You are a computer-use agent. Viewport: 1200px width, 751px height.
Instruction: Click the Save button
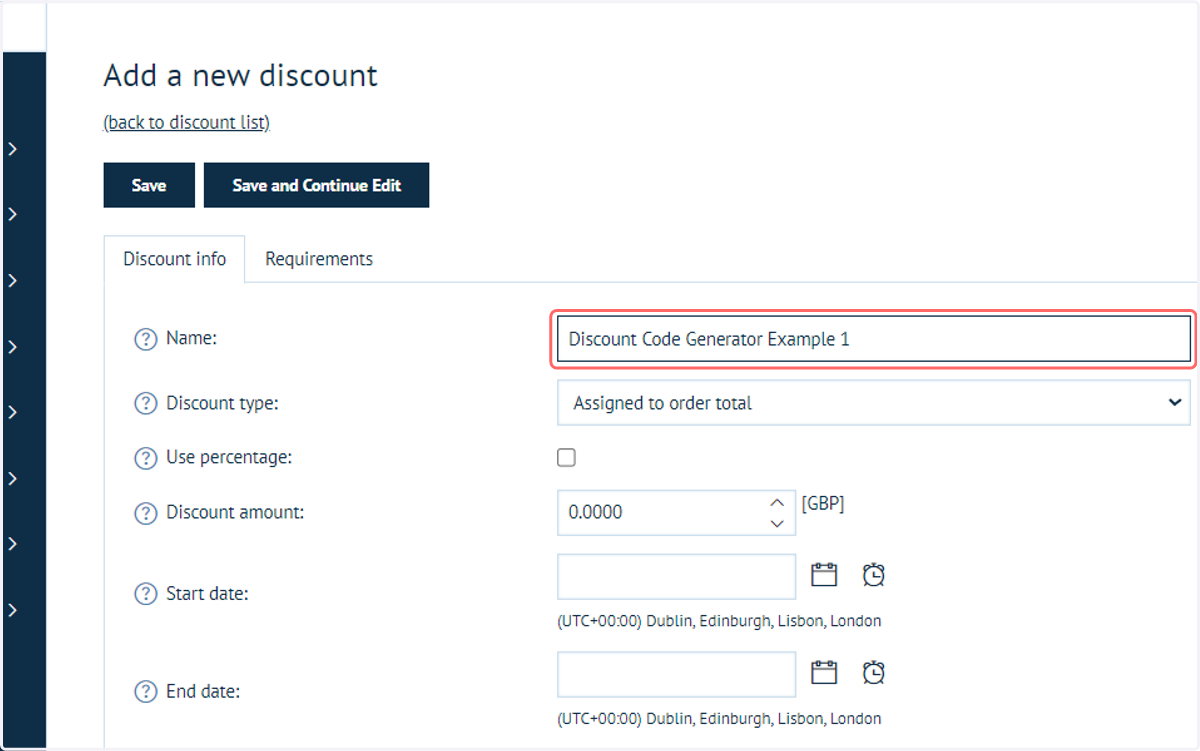pyautogui.click(x=149, y=185)
